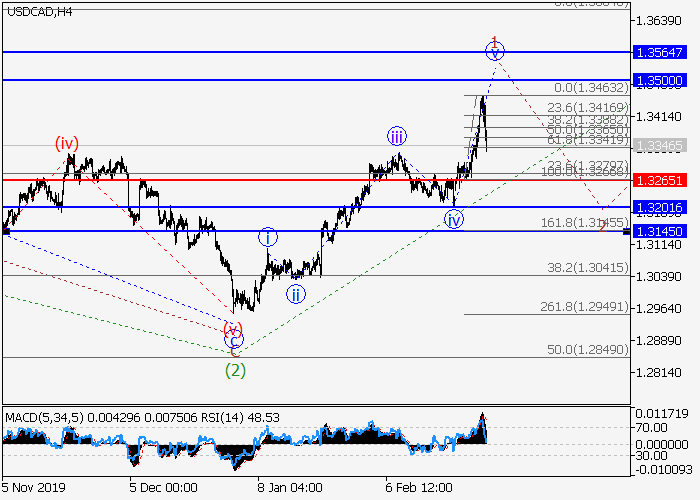
Task: Select the red (iv) wave label
Action: click(67, 144)
